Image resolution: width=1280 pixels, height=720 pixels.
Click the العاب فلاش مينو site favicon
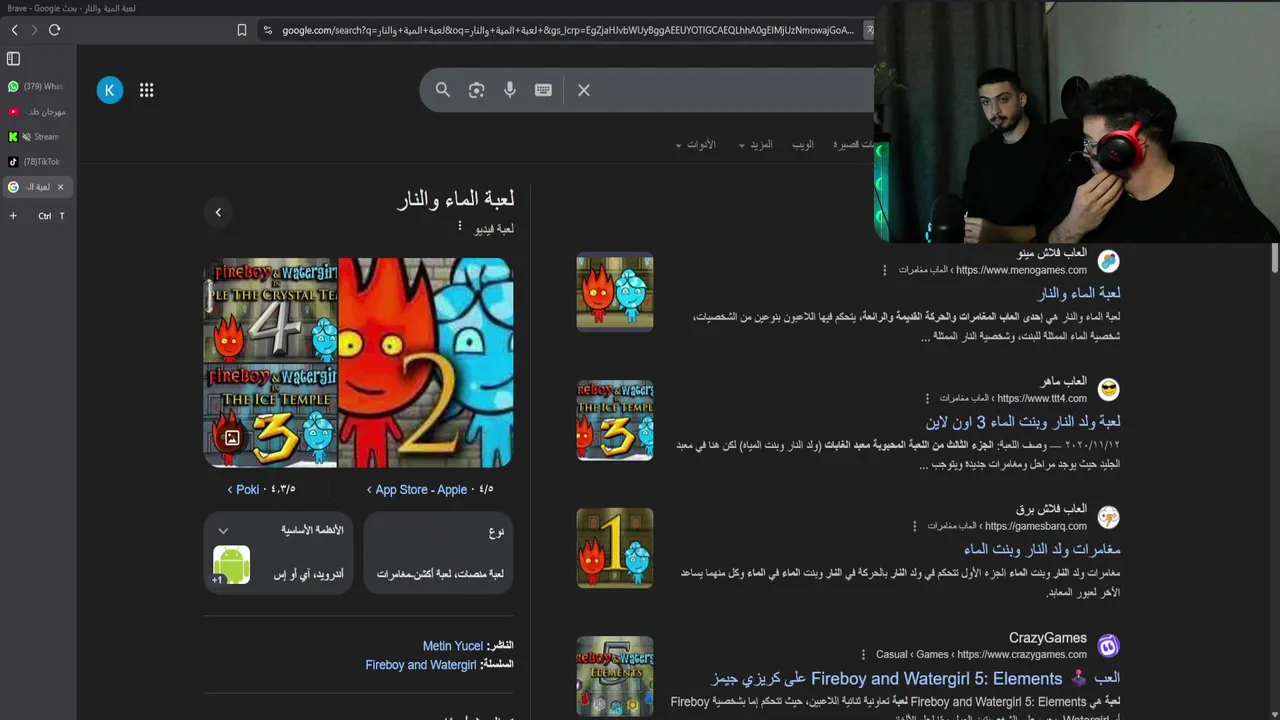click(1108, 261)
